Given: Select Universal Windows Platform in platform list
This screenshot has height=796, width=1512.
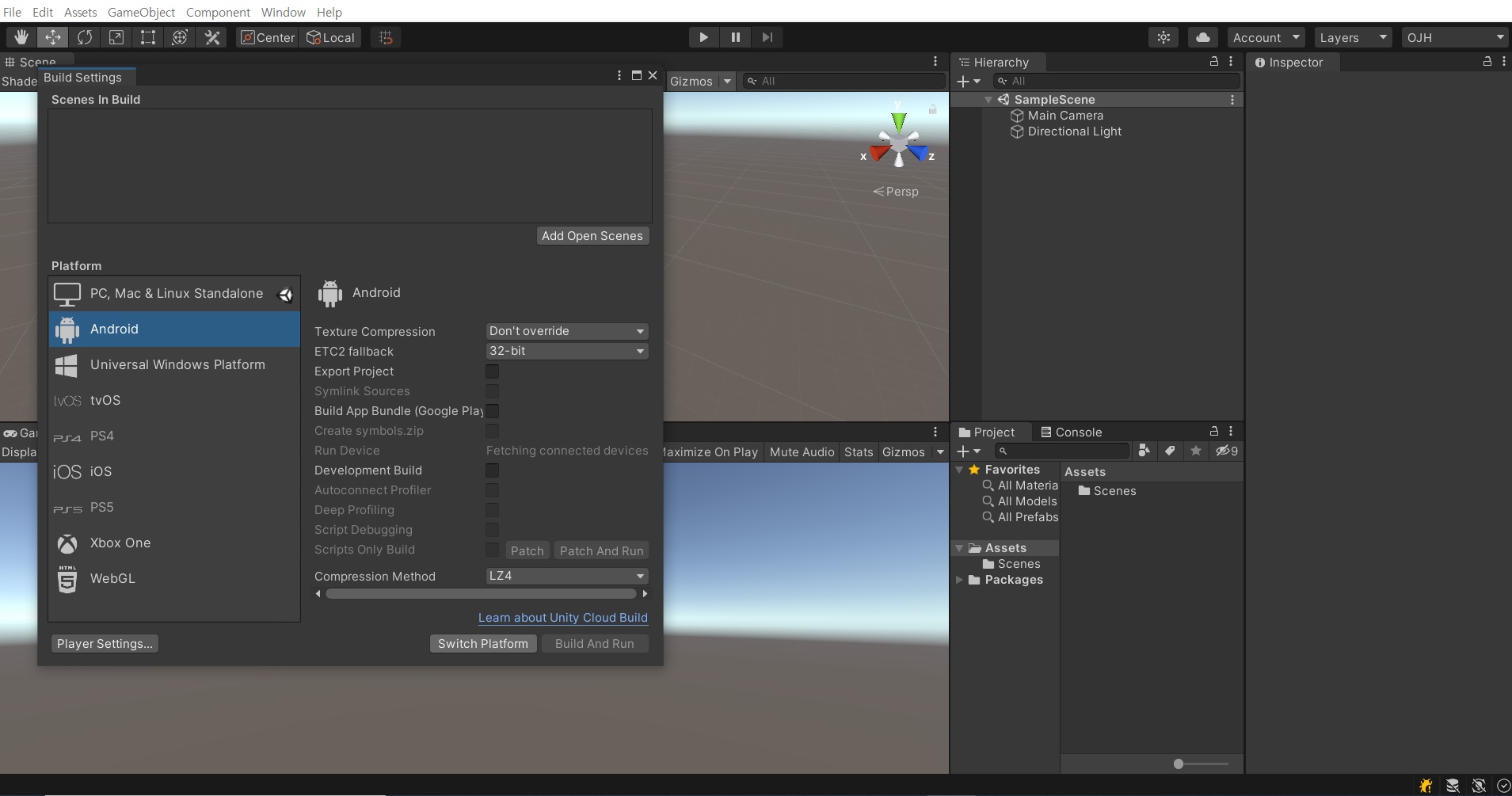Looking at the screenshot, I should pos(174,364).
